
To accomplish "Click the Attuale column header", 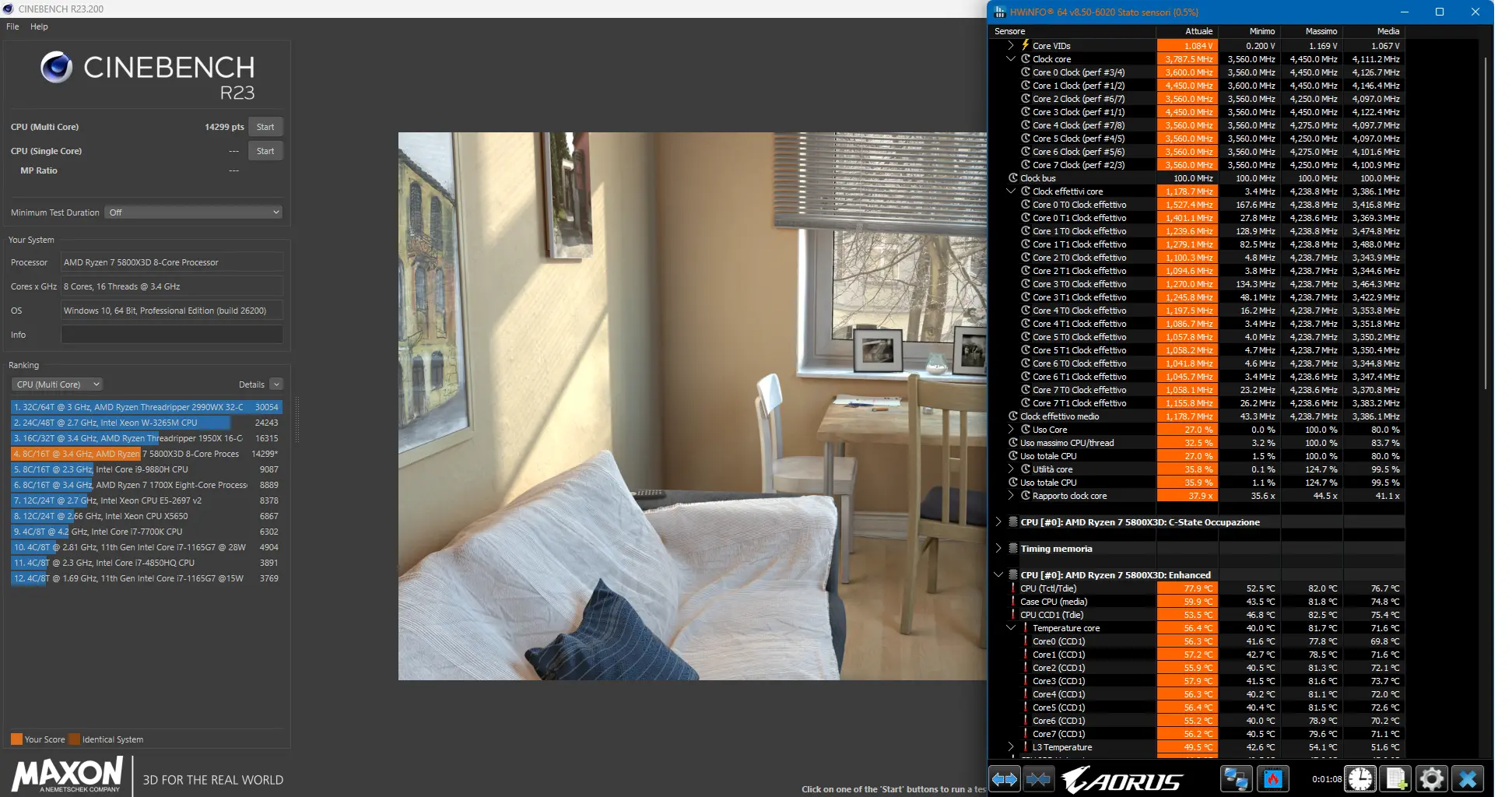I will click(1187, 31).
